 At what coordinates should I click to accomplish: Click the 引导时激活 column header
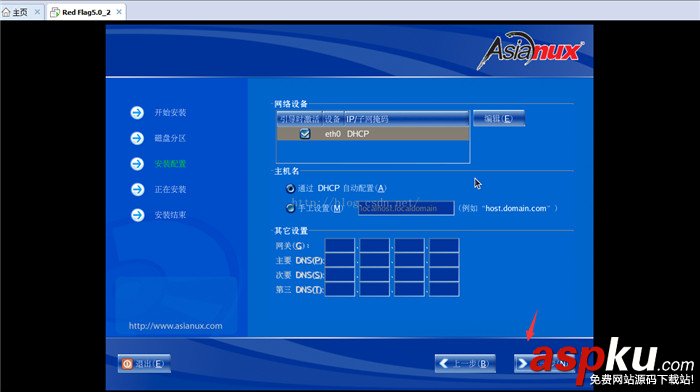(299, 119)
